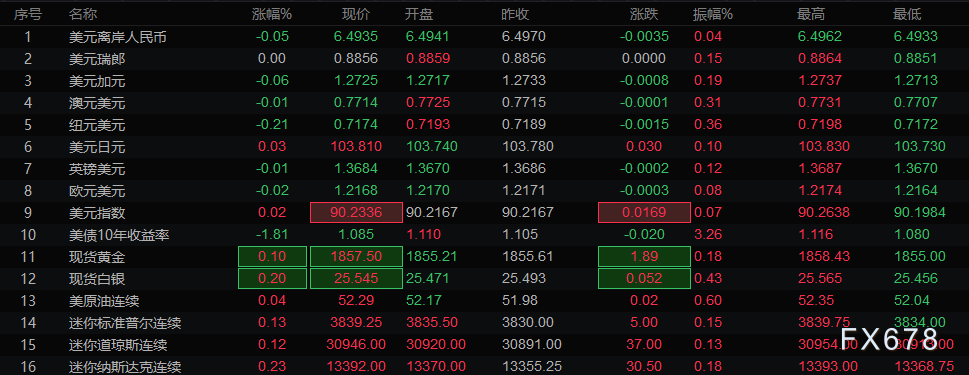The height and width of the screenshot is (375, 969).
Task: Select the 美债10年收益率 row
Action: 484,235
